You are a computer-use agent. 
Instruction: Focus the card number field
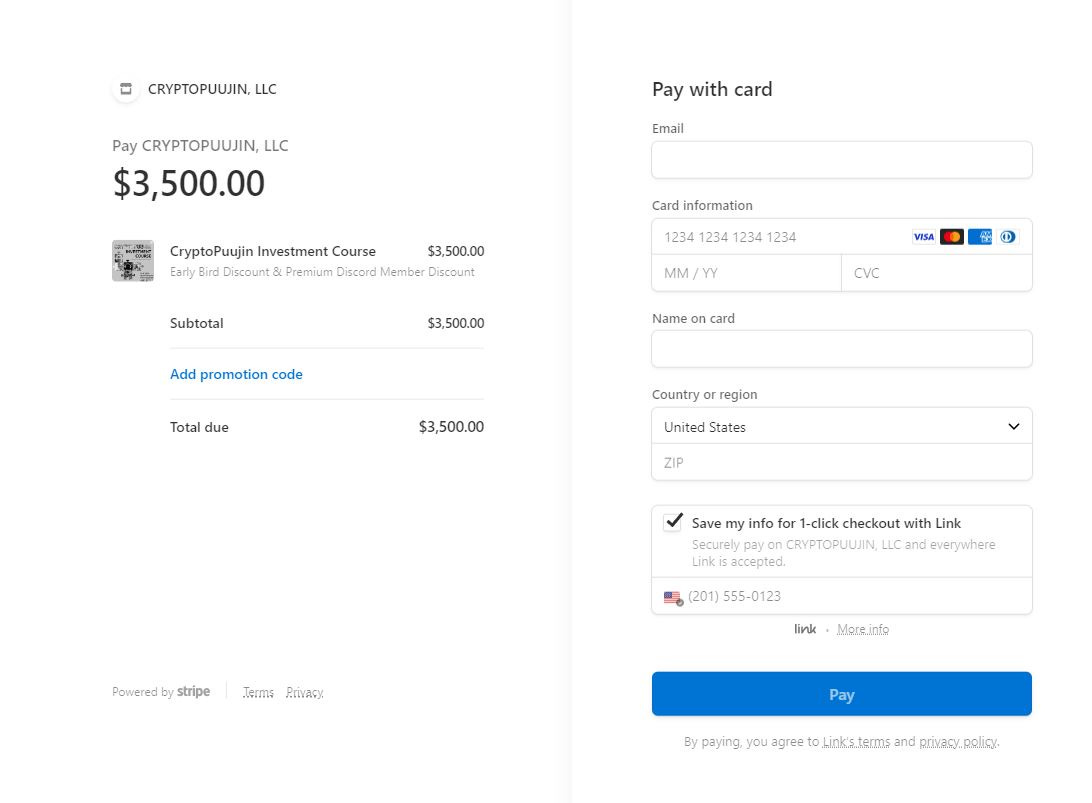pyautogui.click(x=780, y=237)
